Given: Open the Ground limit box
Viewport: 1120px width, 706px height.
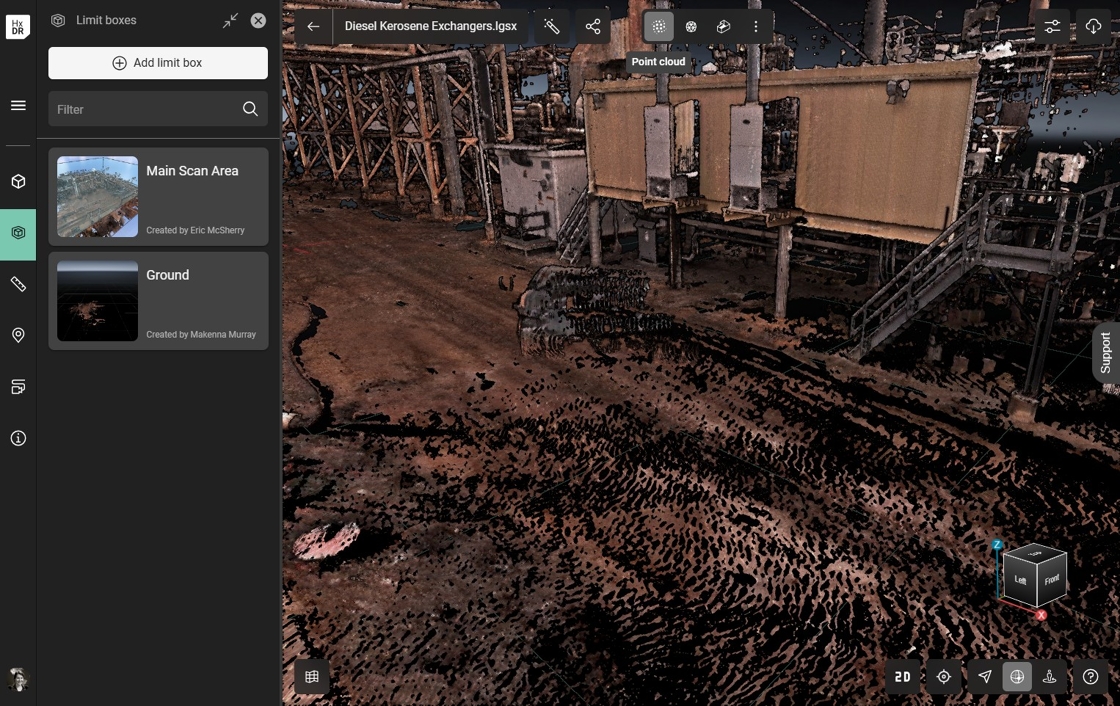Looking at the screenshot, I should tap(158, 301).
